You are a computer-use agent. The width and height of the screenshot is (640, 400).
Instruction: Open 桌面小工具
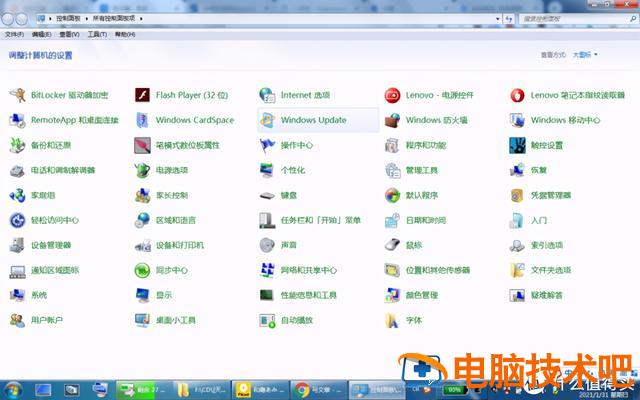click(x=166, y=320)
